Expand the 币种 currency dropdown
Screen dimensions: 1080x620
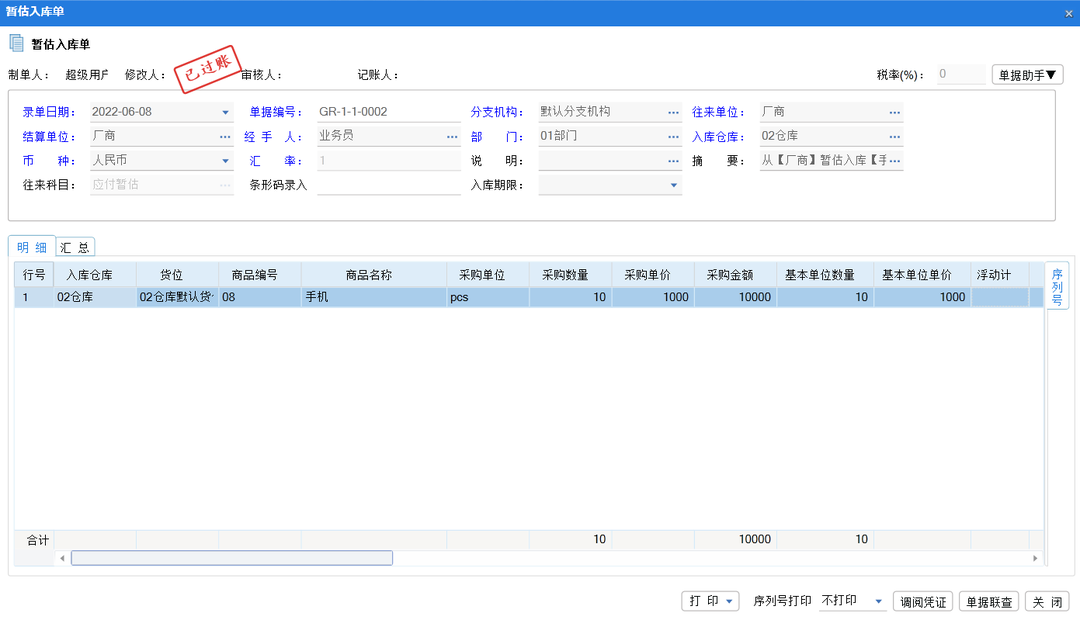pyautogui.click(x=225, y=159)
